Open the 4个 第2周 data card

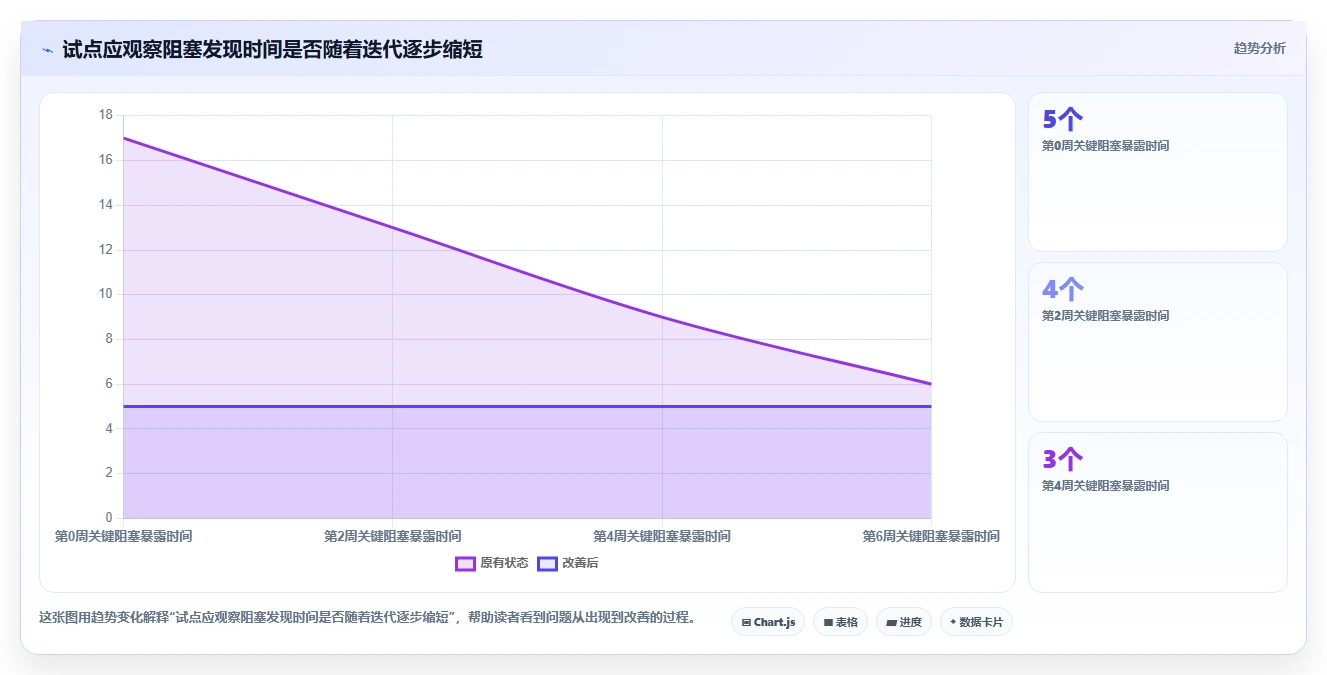1157,342
